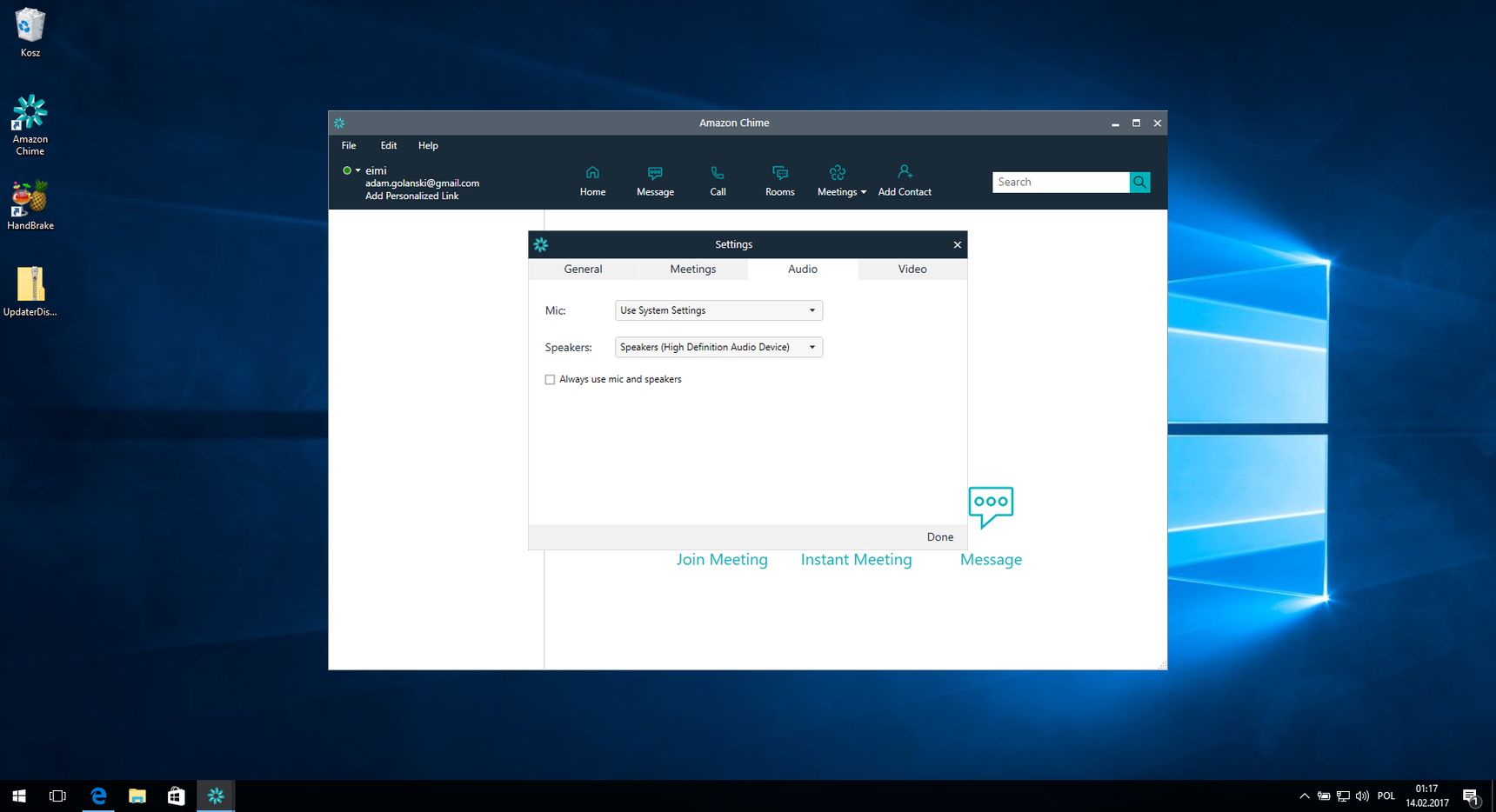This screenshot has height=812, width=1496.
Task: Select the Audio settings tab
Action: point(802,270)
